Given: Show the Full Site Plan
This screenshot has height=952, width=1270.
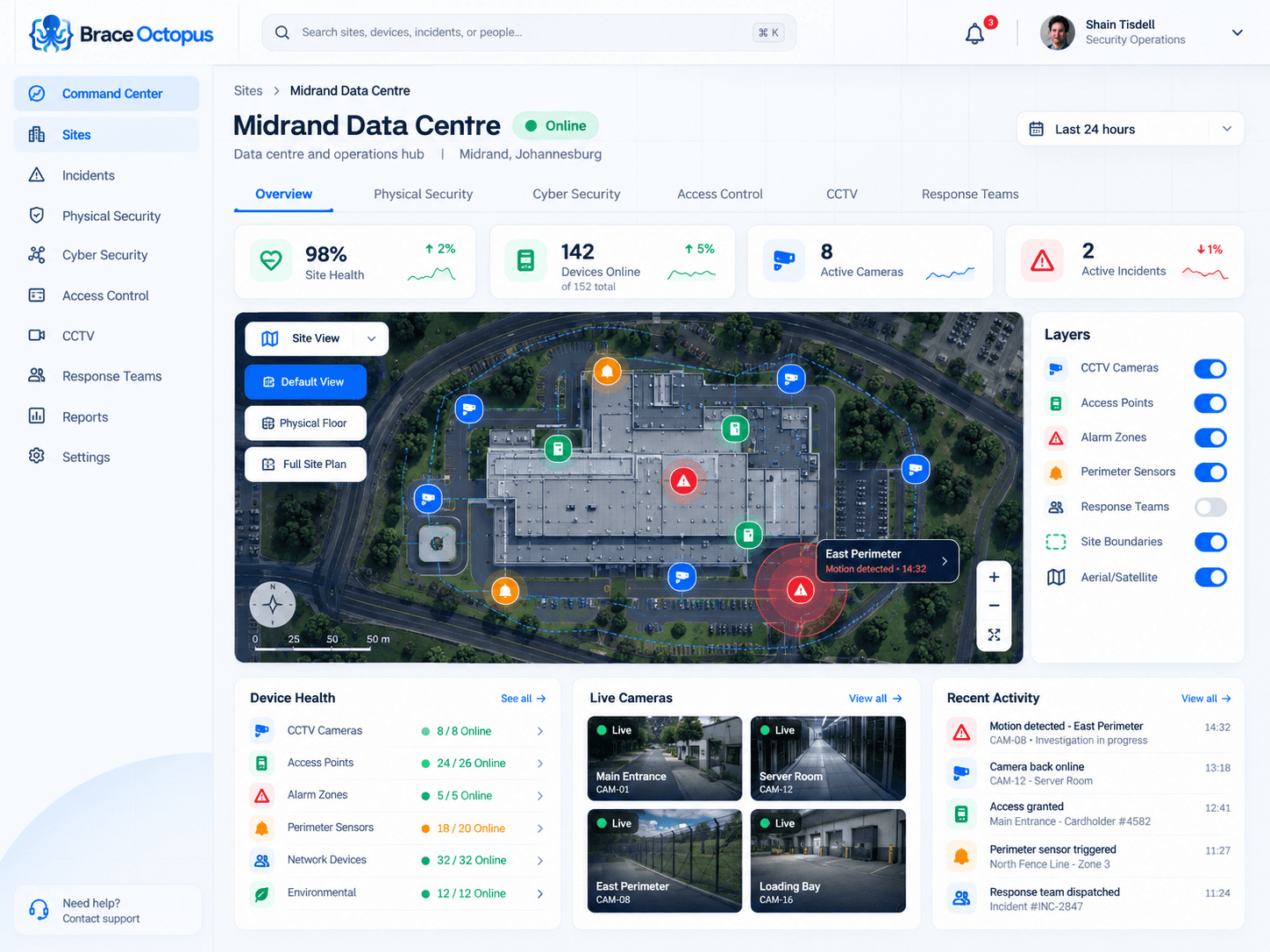Looking at the screenshot, I should coord(305,465).
